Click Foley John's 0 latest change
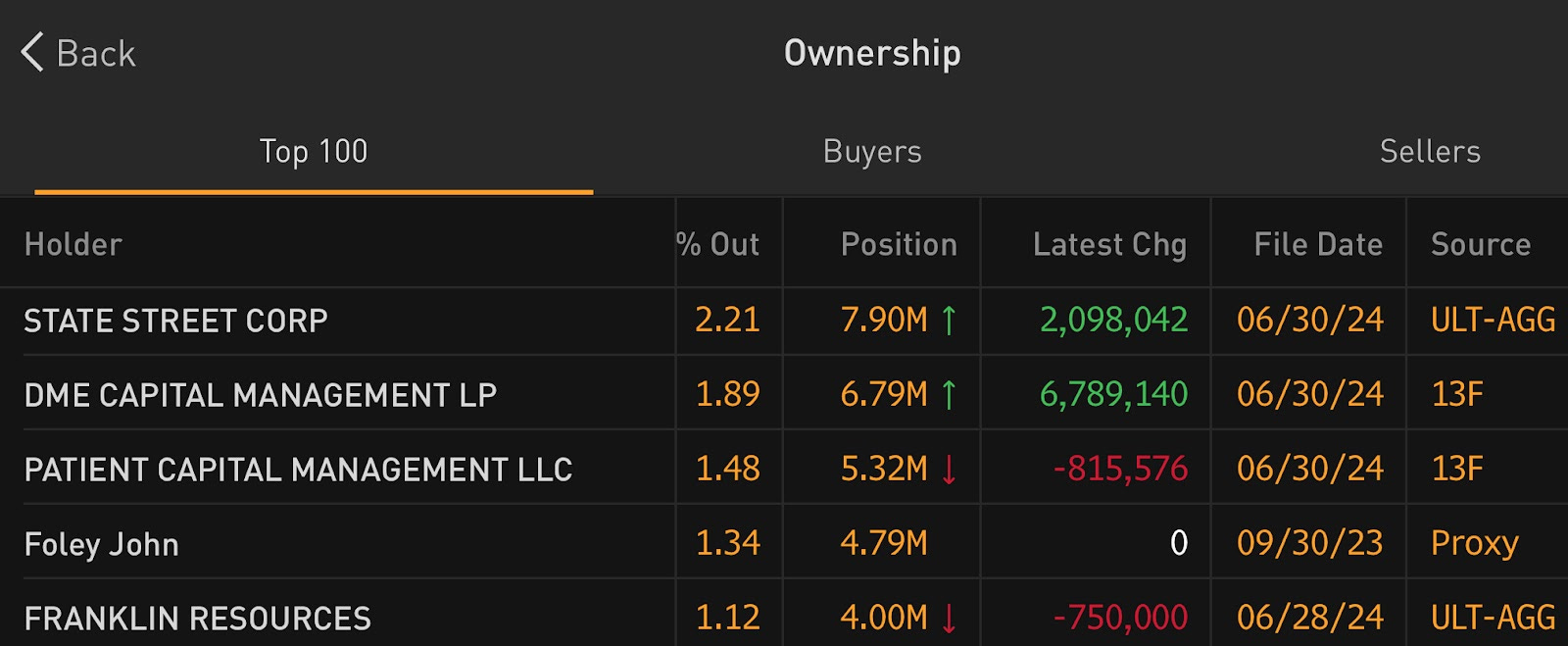The image size is (1568, 646). click(x=1179, y=543)
